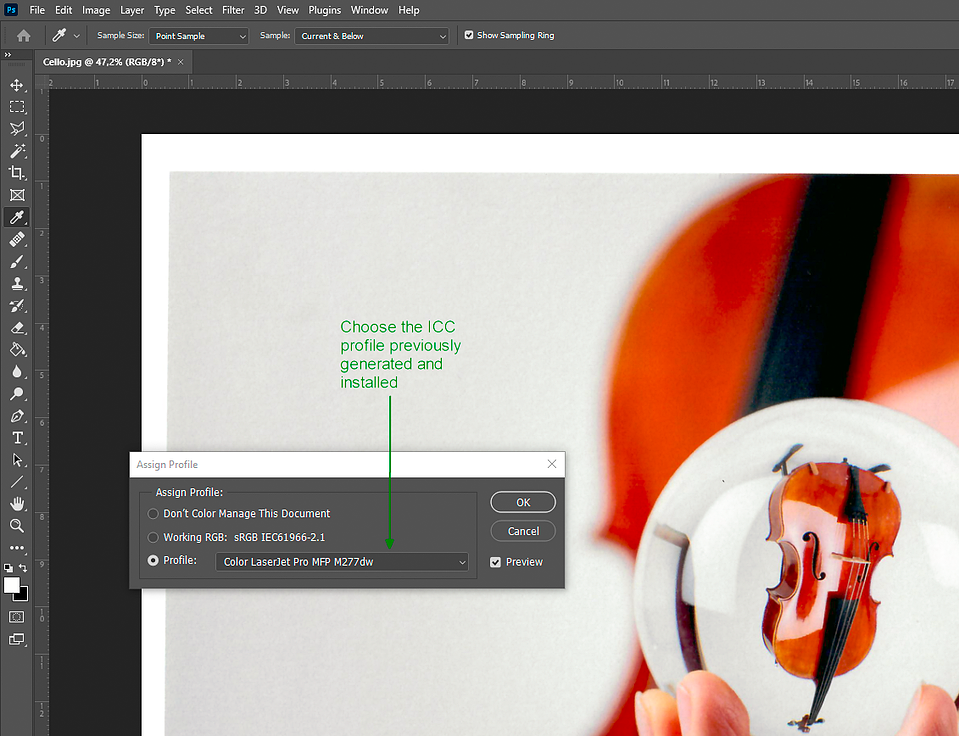
Task: Select the History Brush tool
Action: [x=17, y=305]
